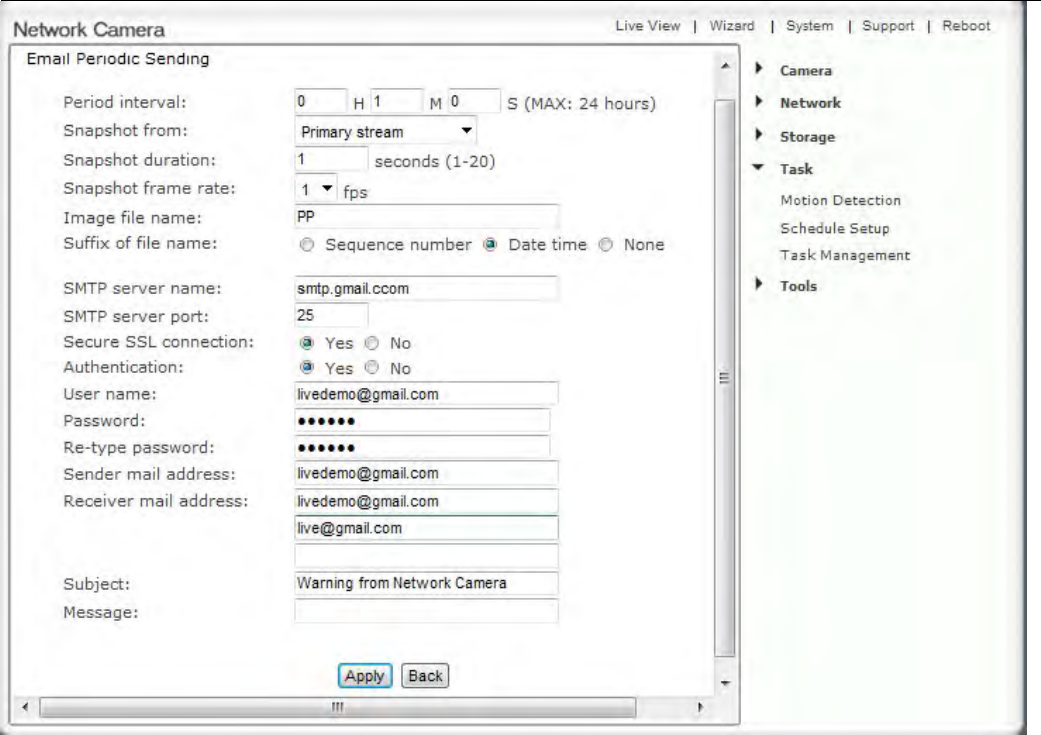Screen dimensions: 1041x735
Task: Collapse the Task menu arrow
Action: (758, 167)
